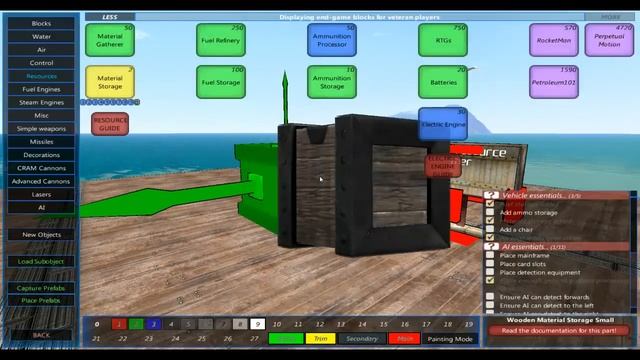
Task: Open the Fuel Engines category
Action: pyautogui.click(x=41, y=89)
